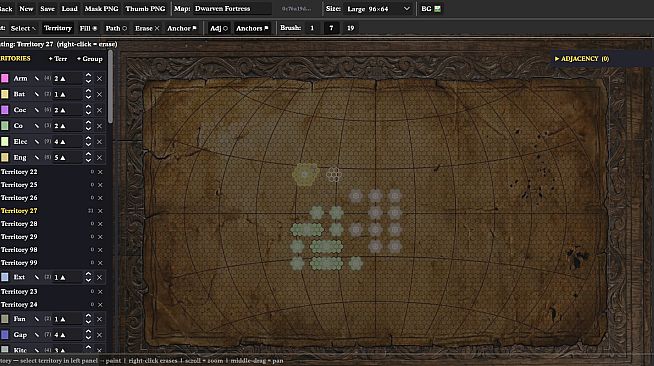654x366 pixels.
Task: Load a map file
Action: pyautogui.click(x=69, y=8)
